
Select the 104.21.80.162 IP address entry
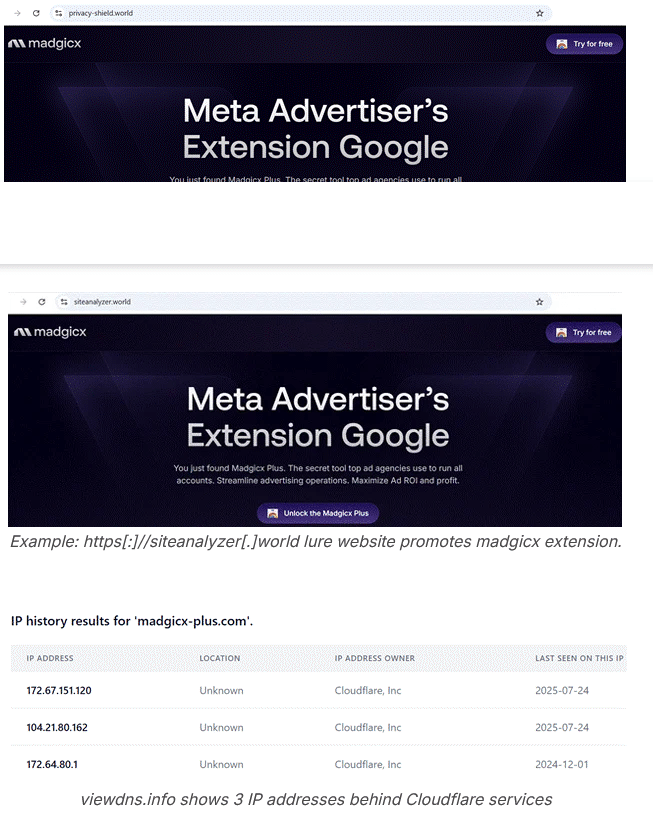coord(57,728)
